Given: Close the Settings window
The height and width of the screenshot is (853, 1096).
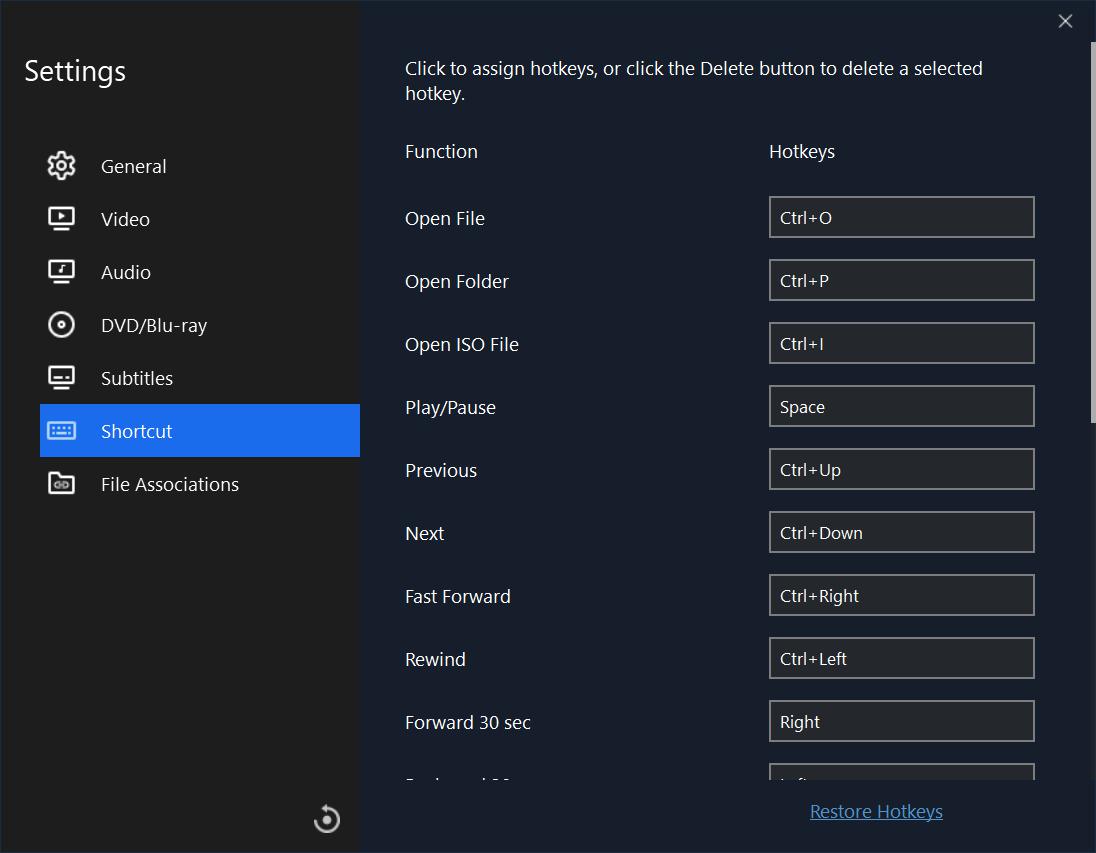Looking at the screenshot, I should coord(1065,21).
